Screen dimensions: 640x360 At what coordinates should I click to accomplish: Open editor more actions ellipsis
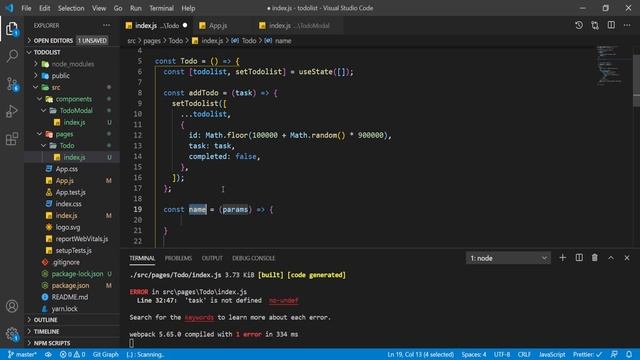click(627, 25)
